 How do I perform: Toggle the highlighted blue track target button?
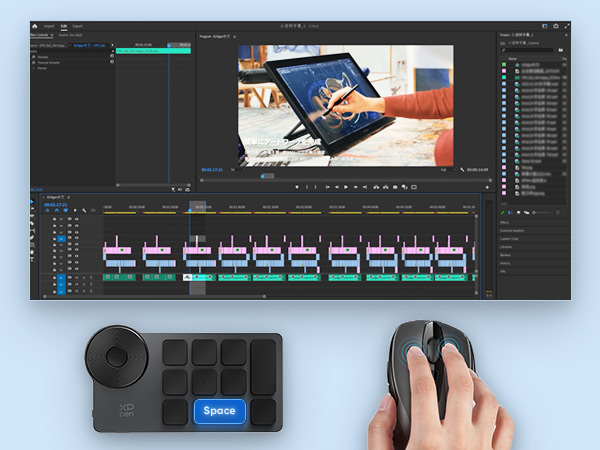[x=61, y=240]
